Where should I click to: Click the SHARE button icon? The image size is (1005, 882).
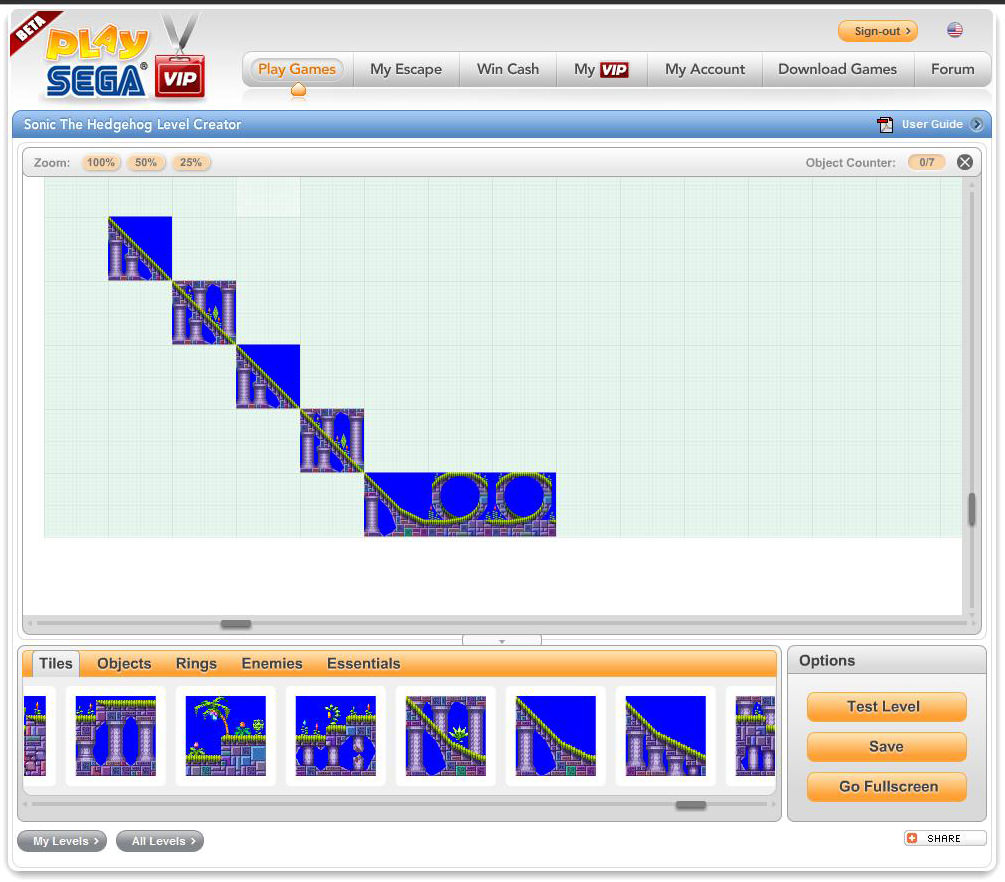pyautogui.click(x=912, y=838)
